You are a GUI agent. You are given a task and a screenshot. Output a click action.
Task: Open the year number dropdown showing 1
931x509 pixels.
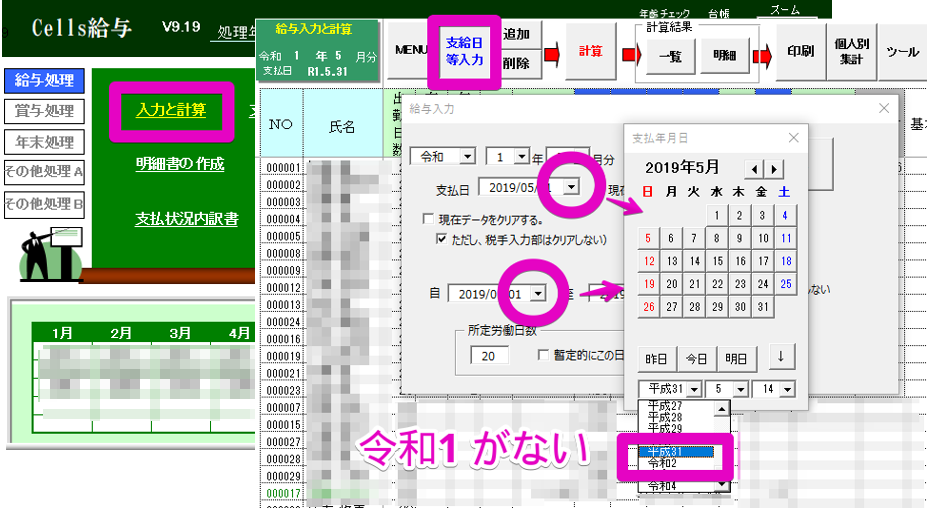(x=521, y=157)
